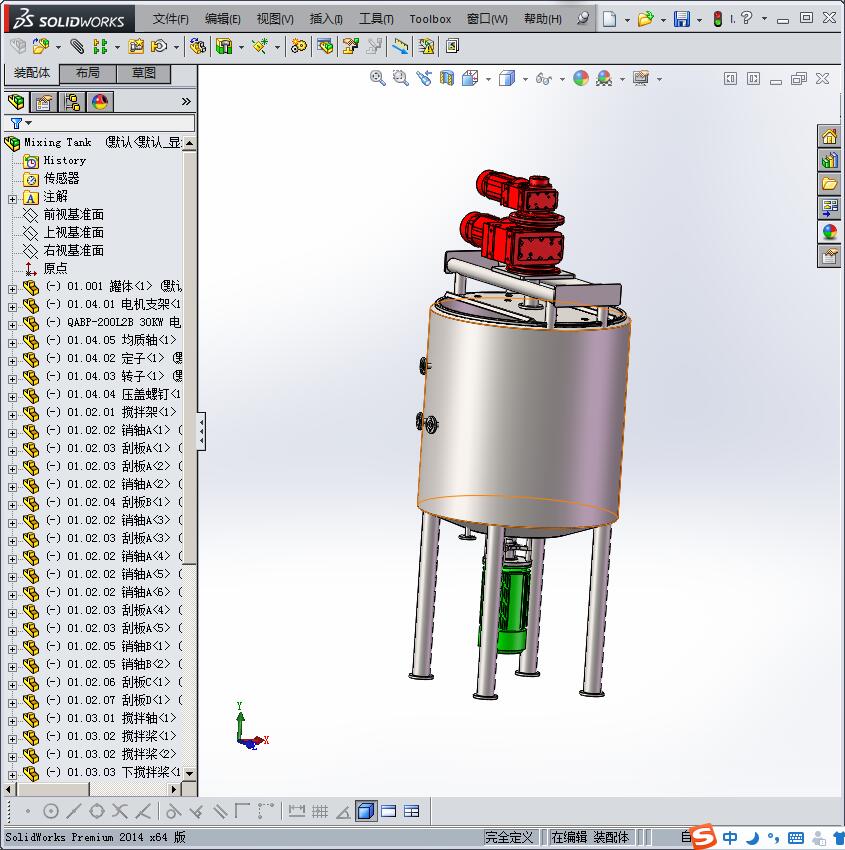Click the feature tree vertical scrollbar down arrow

[x=190, y=773]
